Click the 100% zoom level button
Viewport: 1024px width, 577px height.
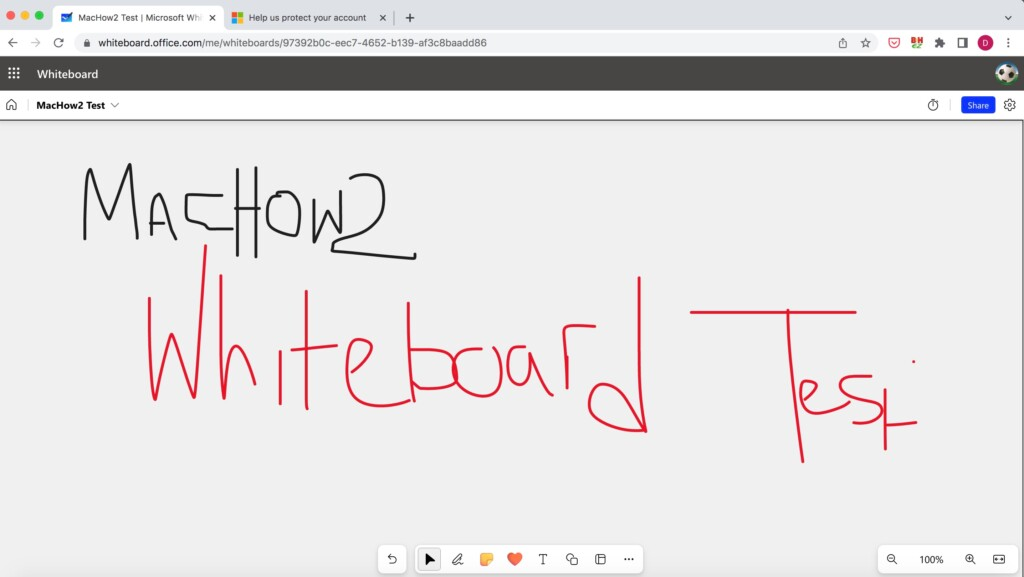[x=931, y=559]
